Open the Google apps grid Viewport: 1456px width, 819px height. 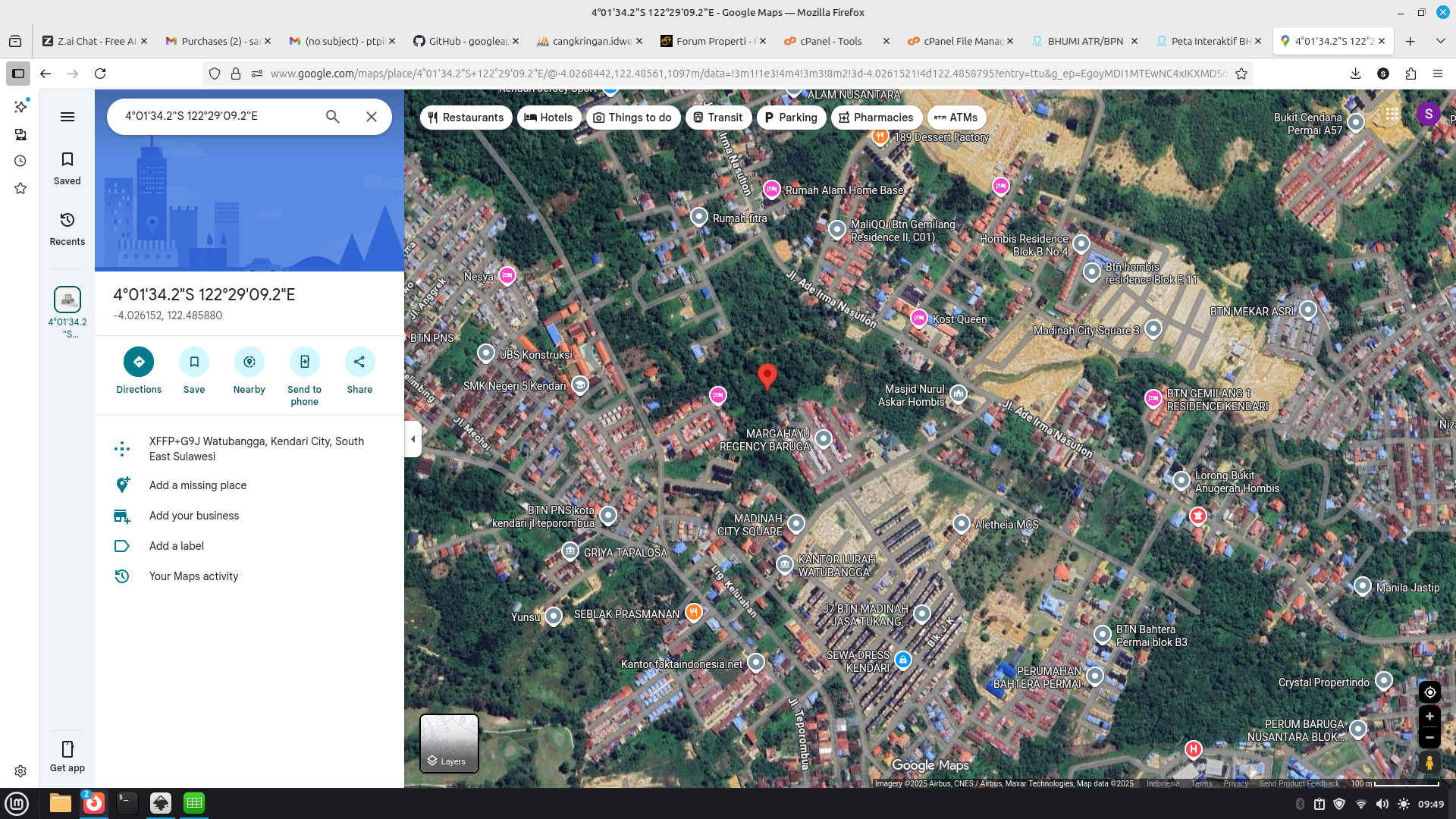click(1392, 114)
